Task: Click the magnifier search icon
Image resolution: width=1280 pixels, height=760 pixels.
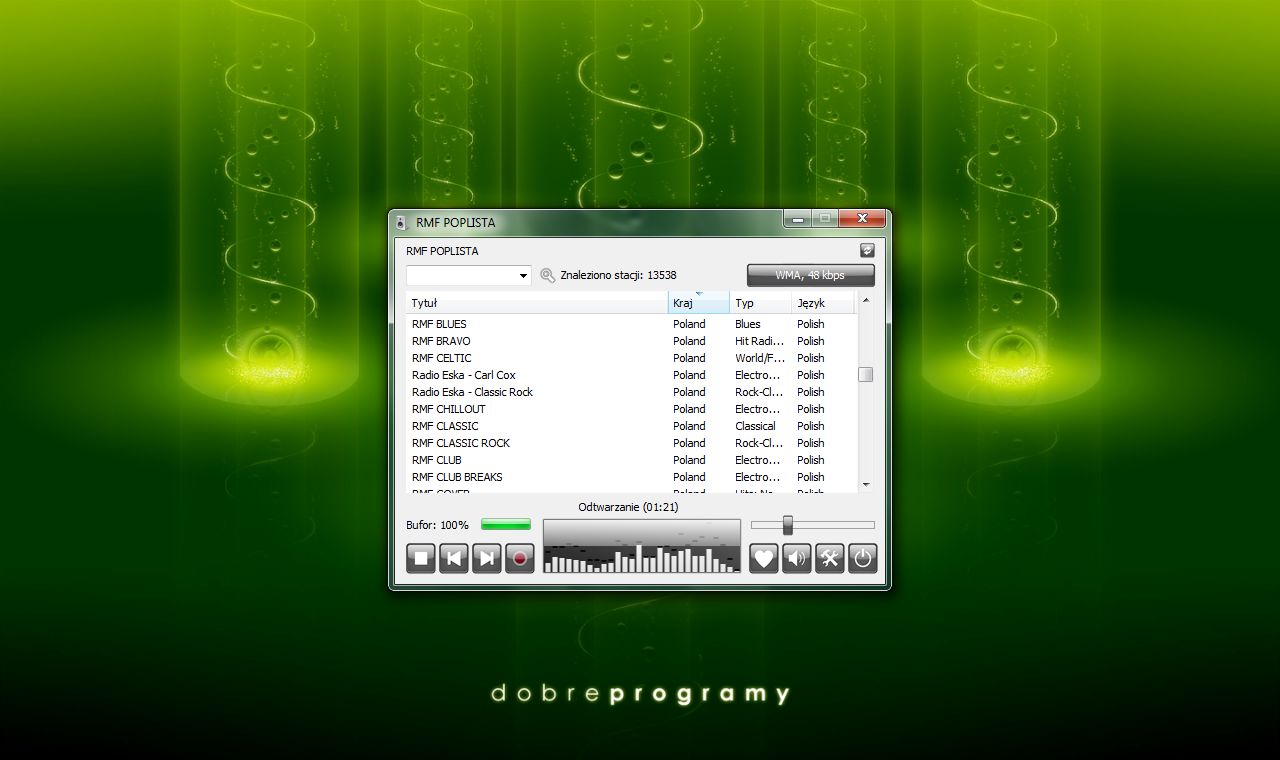Action: coord(547,275)
